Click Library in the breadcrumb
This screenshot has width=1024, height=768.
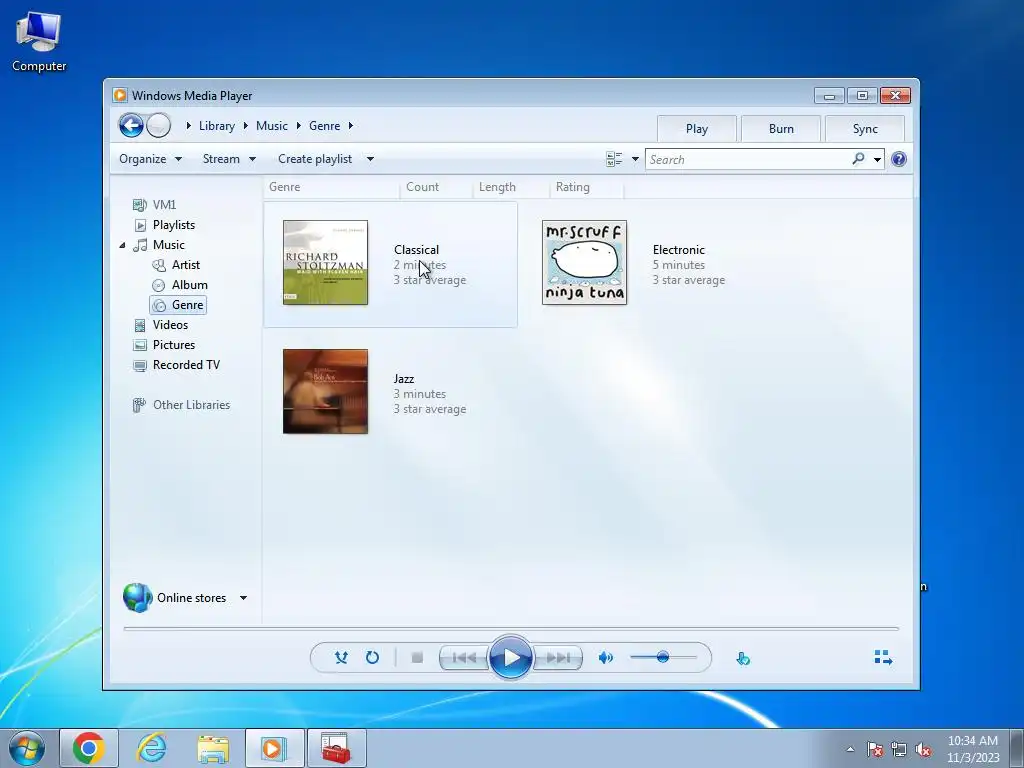(217, 125)
